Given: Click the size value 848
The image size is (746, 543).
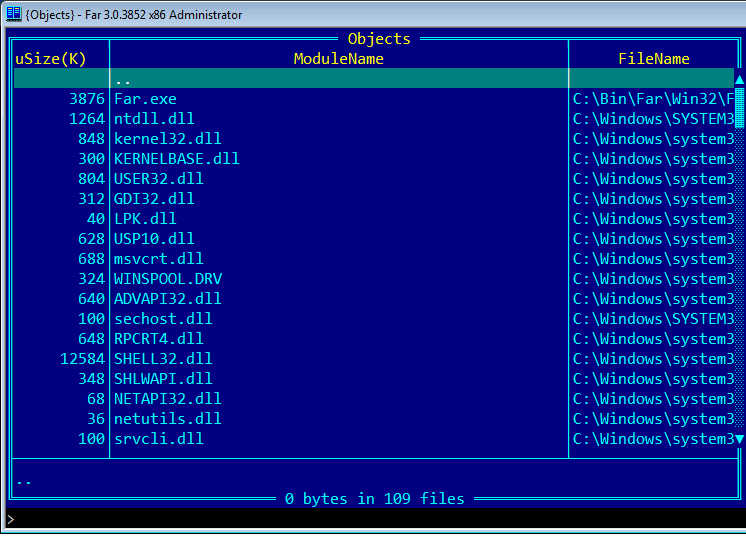Looking at the screenshot, I should 91,139.
